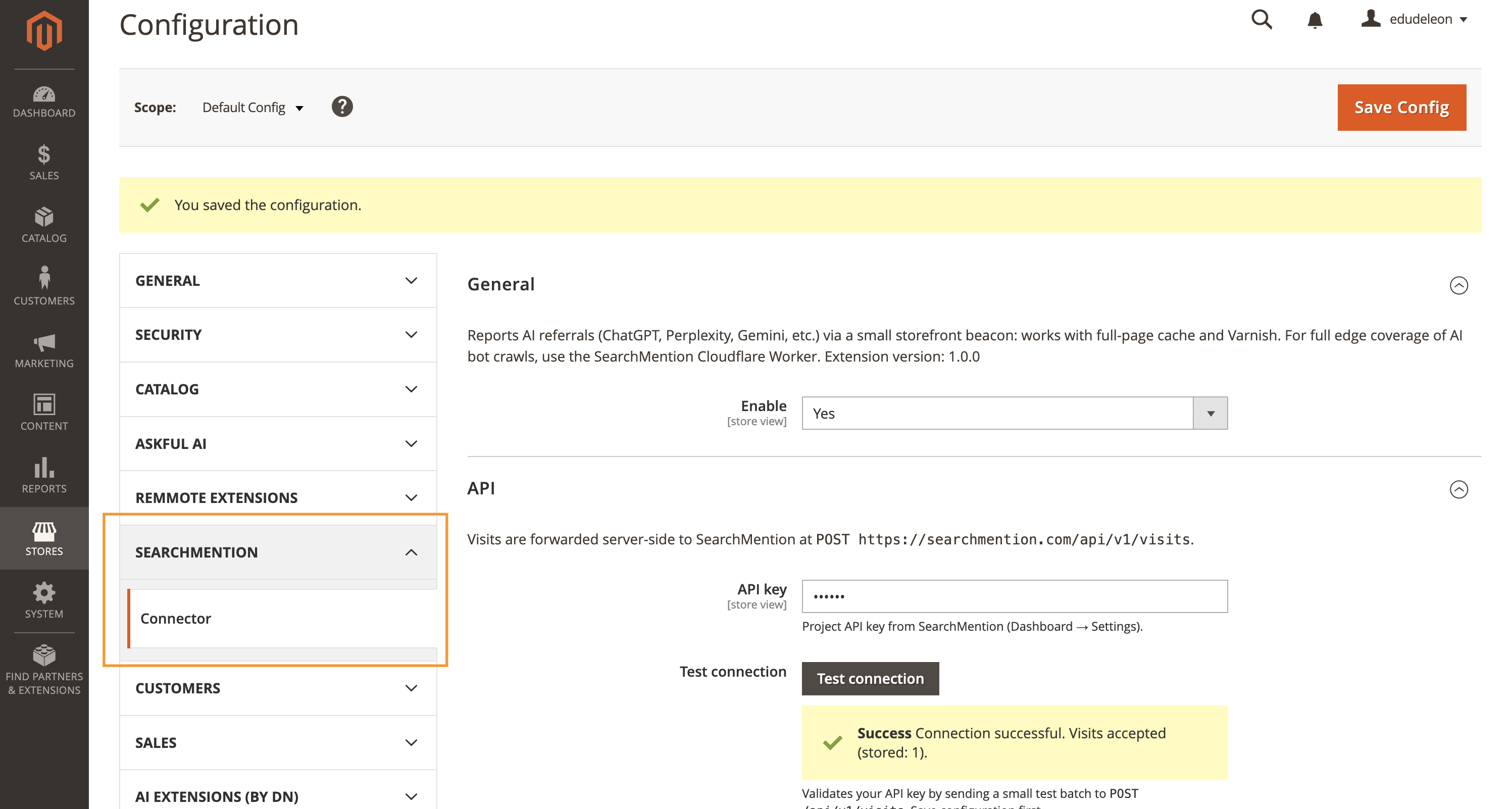Click the search magnifier icon
The height and width of the screenshot is (809, 1512).
point(1262,19)
